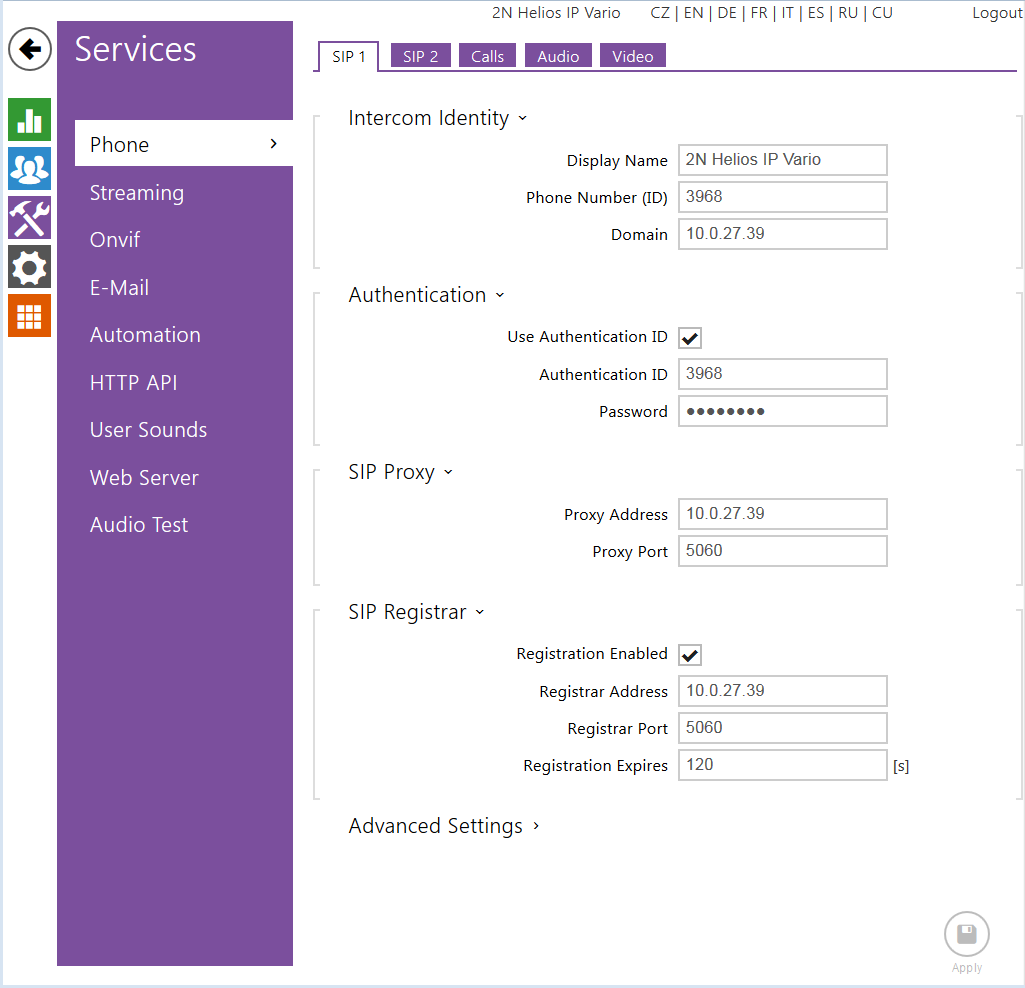
Task: Switch to the SIP 2 tab
Action: [421, 57]
